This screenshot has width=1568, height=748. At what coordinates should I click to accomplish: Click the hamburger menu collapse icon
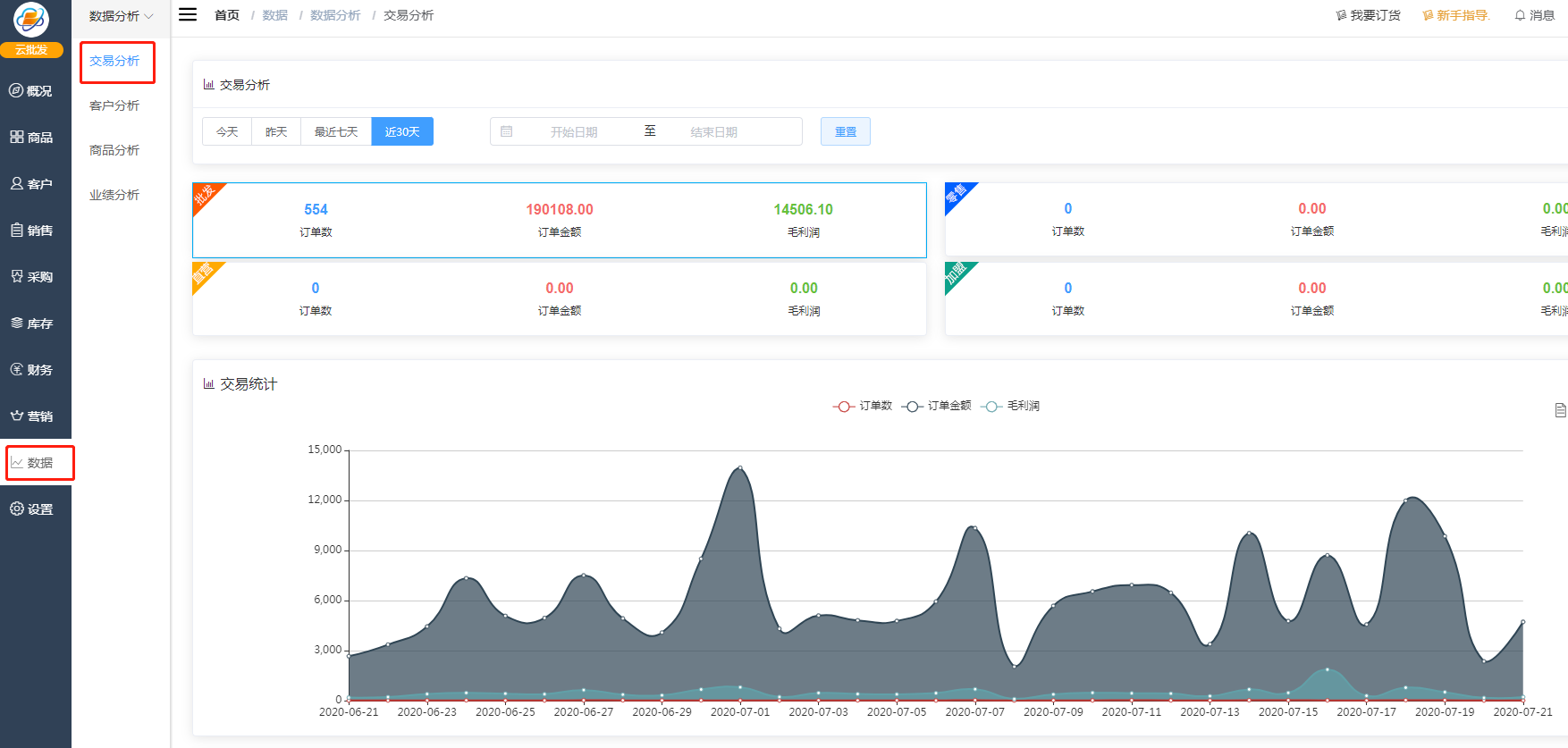point(188,14)
